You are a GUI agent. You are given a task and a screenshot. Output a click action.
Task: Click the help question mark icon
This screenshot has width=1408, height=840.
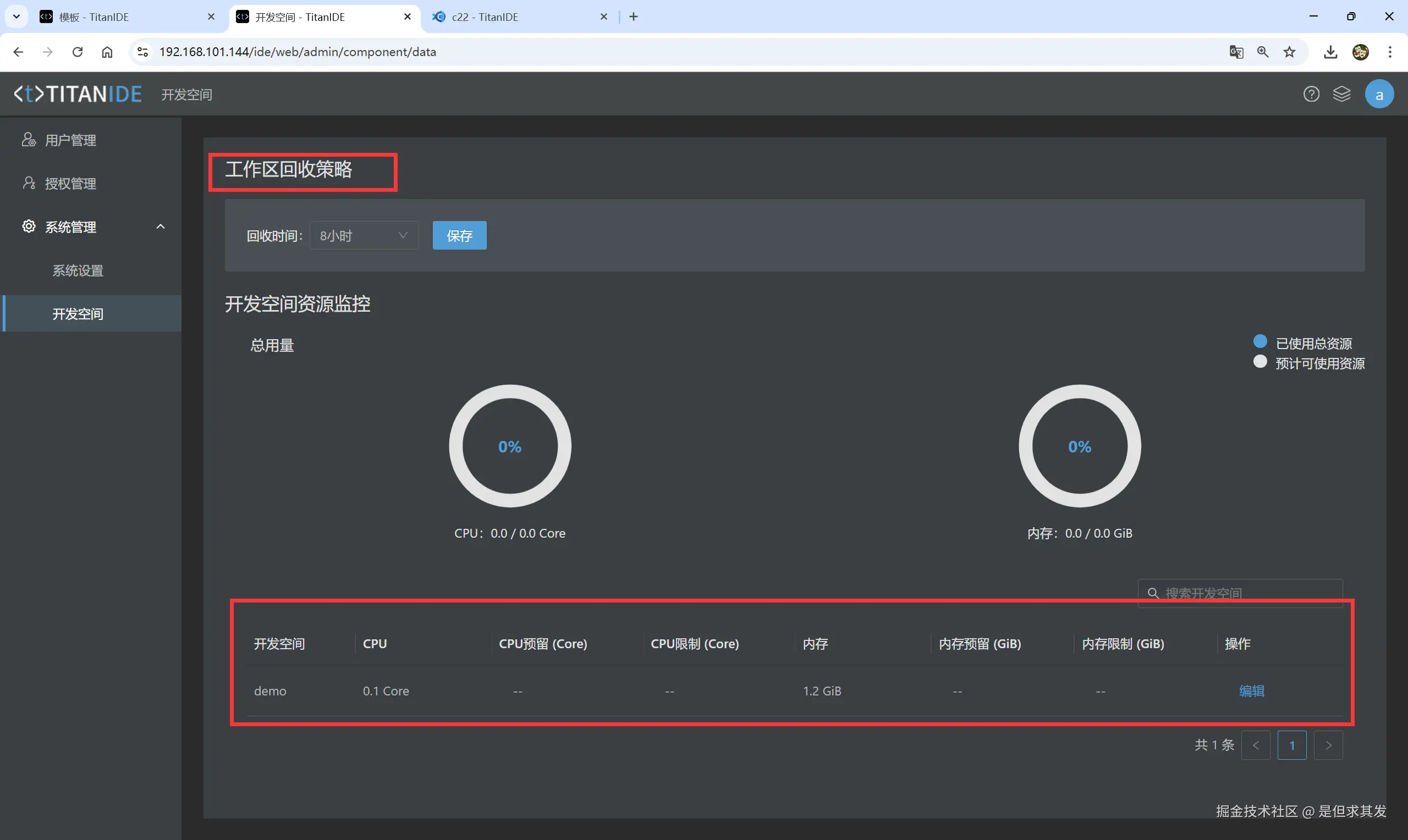1311,94
